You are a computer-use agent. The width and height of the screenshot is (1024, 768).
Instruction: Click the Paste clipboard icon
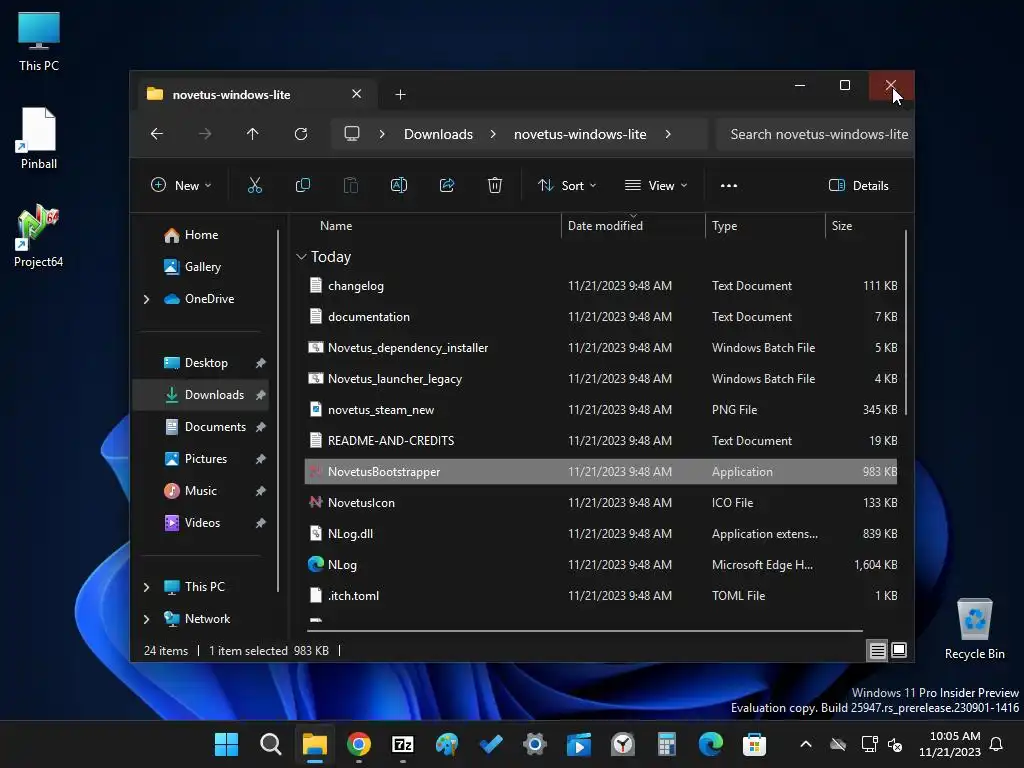(x=351, y=185)
